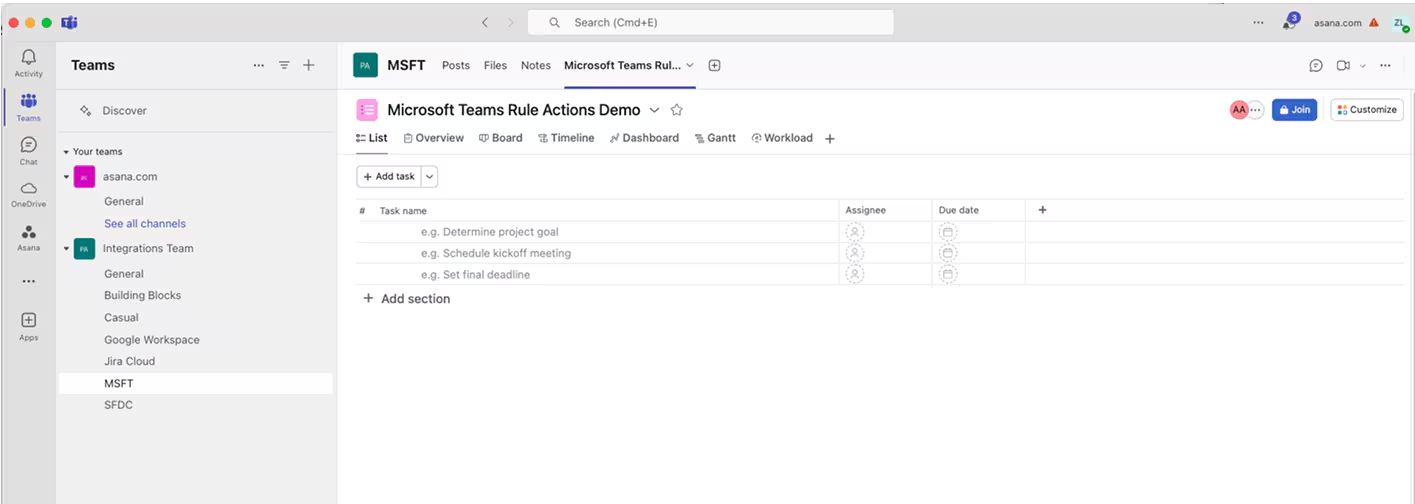Launch the Asana app in sidebar
Image resolution: width=1415 pixels, height=504 pixels.
point(28,237)
